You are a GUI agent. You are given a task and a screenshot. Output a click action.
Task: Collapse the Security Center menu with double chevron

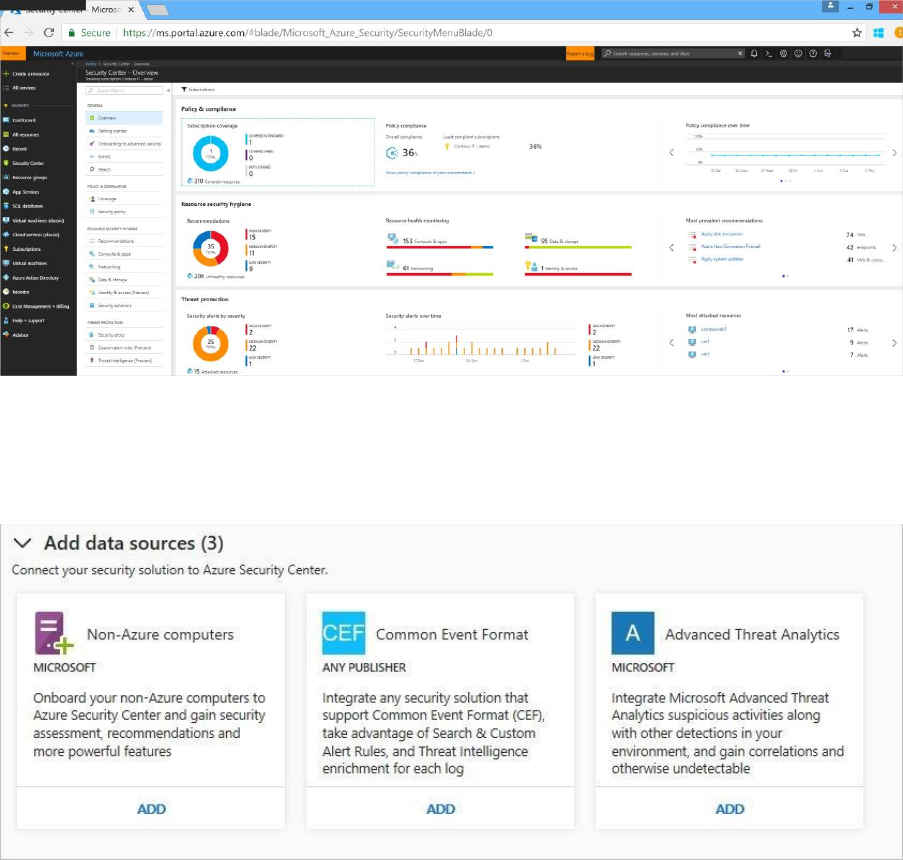(168, 90)
